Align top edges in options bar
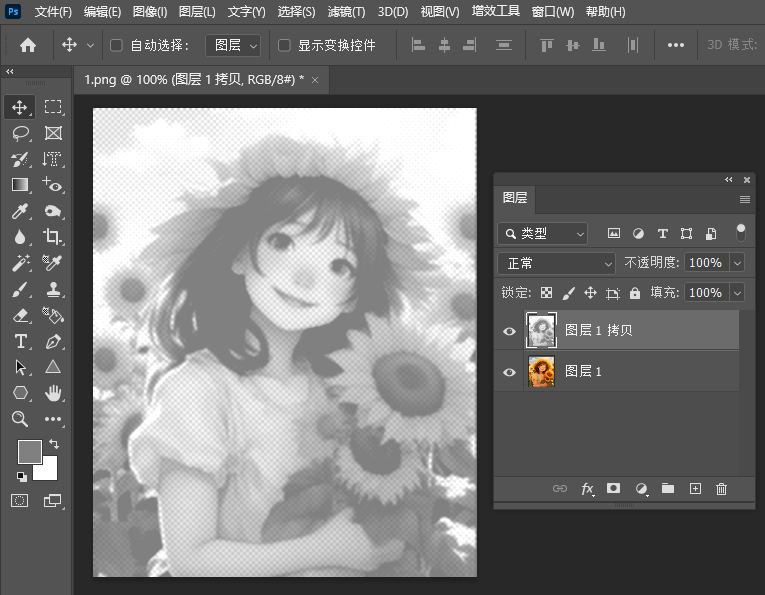The height and width of the screenshot is (595, 765). 546,45
